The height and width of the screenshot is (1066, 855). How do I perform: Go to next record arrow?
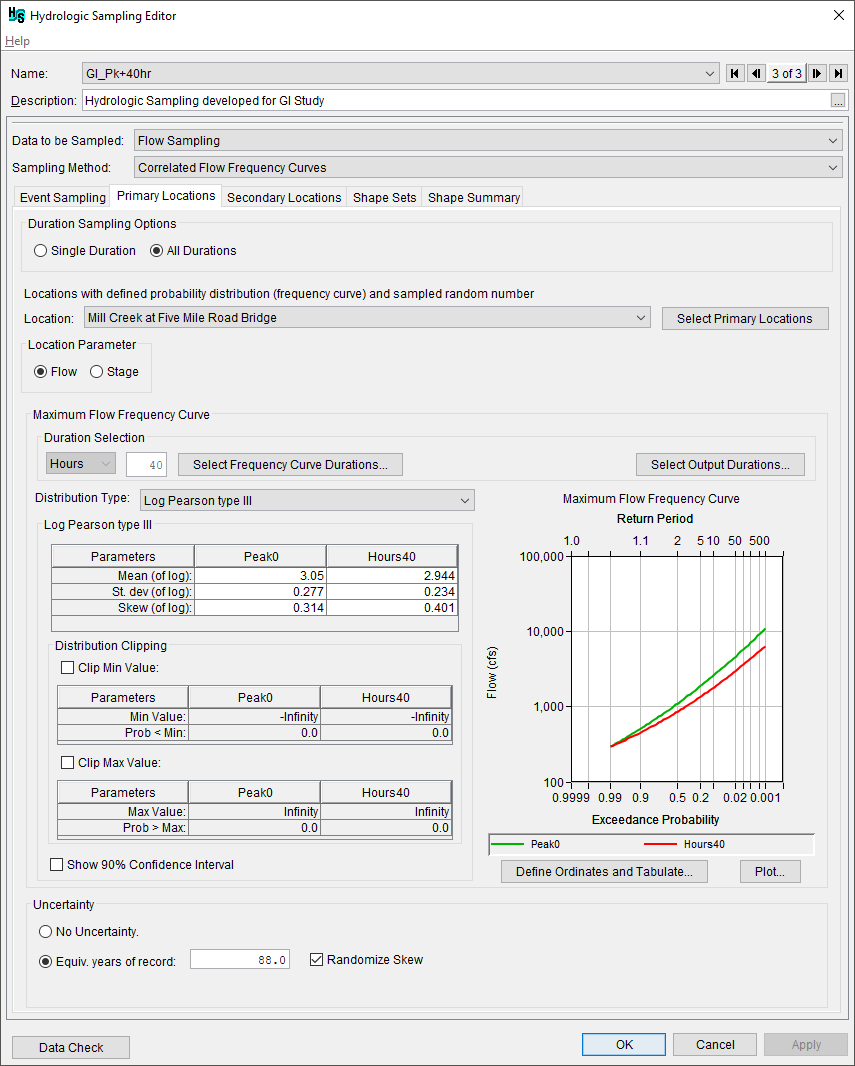click(817, 73)
